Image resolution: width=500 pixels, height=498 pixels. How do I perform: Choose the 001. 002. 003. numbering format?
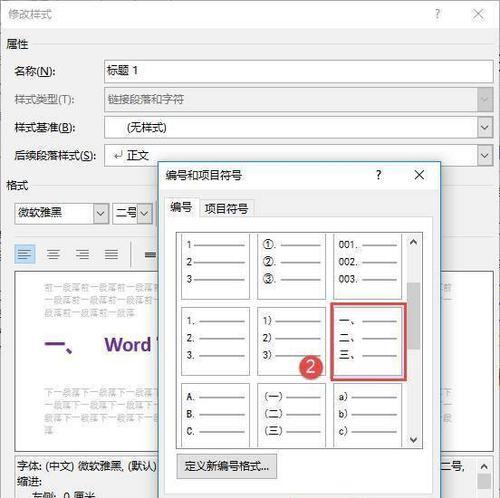(368, 266)
